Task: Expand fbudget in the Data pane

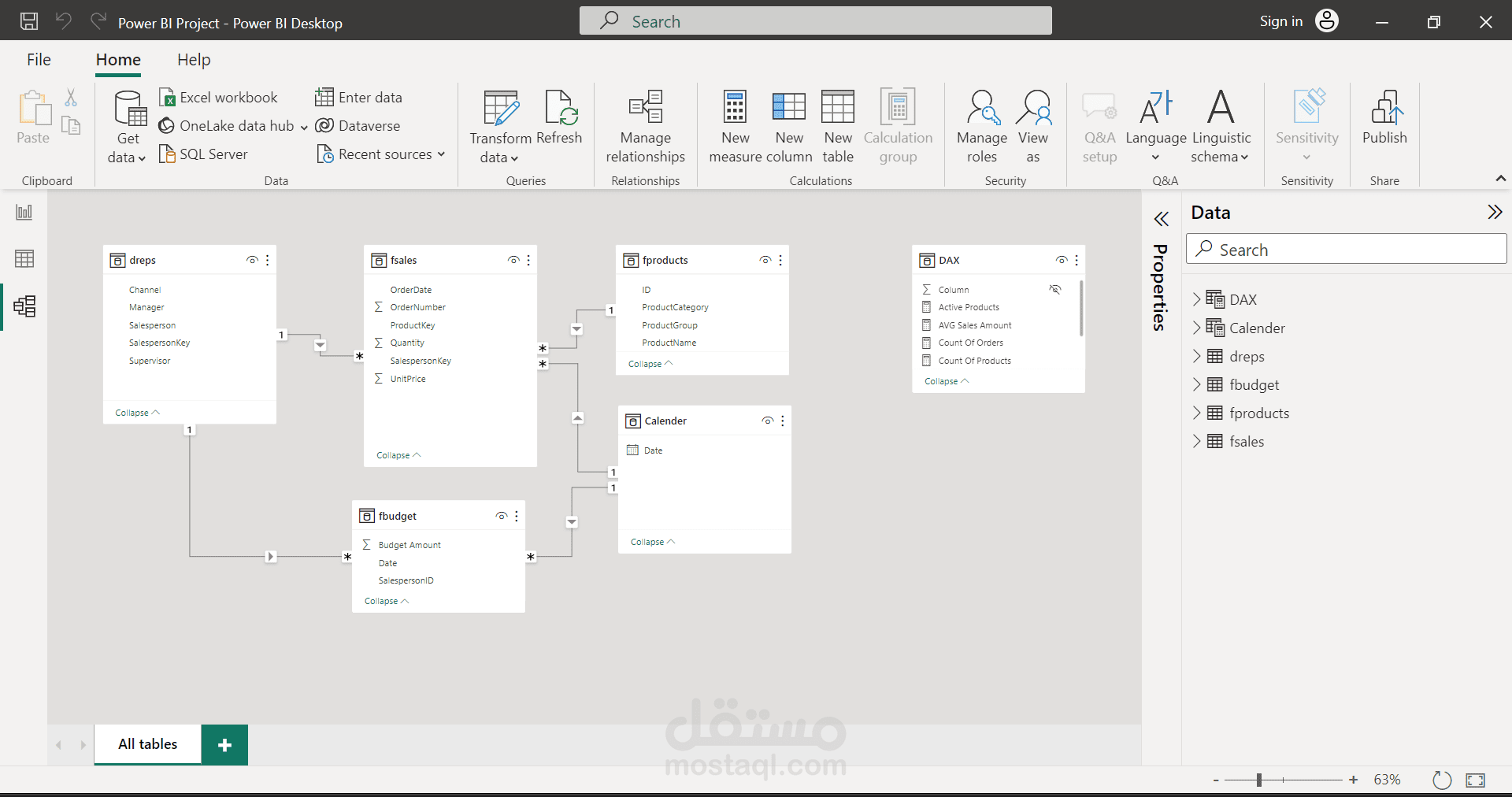Action: tap(1196, 384)
